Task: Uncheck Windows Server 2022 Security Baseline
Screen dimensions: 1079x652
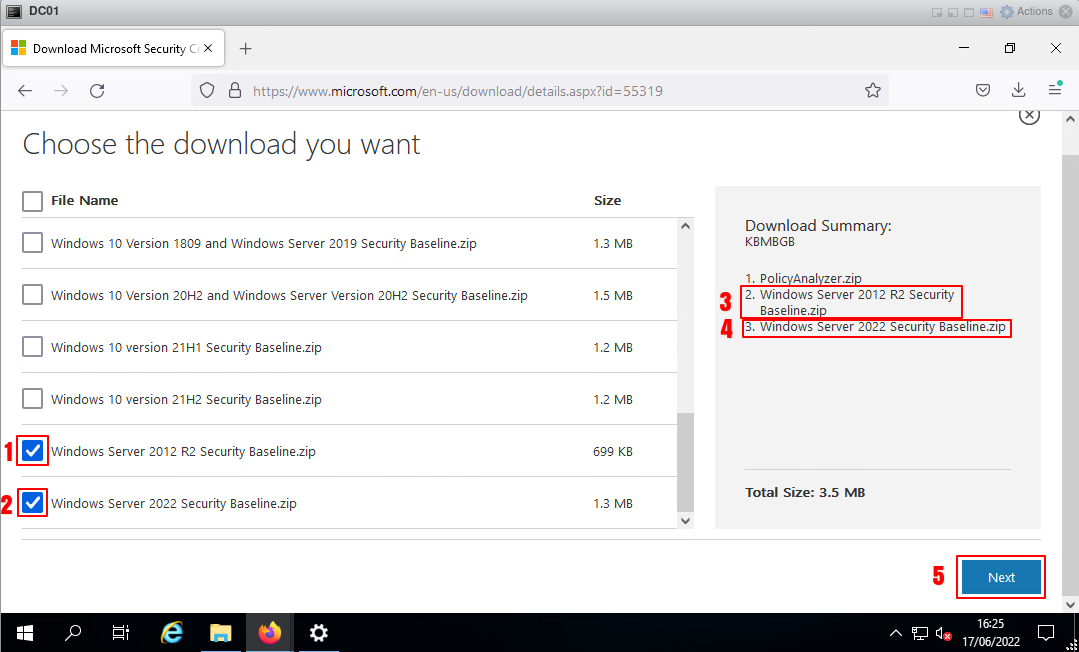Action: 33,503
